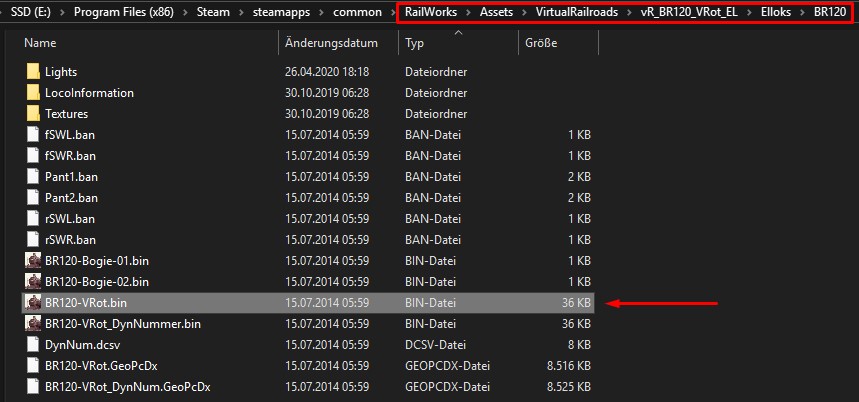
Task: Expand chevron after steamapps breadcrumb
Action: (x=322, y=13)
